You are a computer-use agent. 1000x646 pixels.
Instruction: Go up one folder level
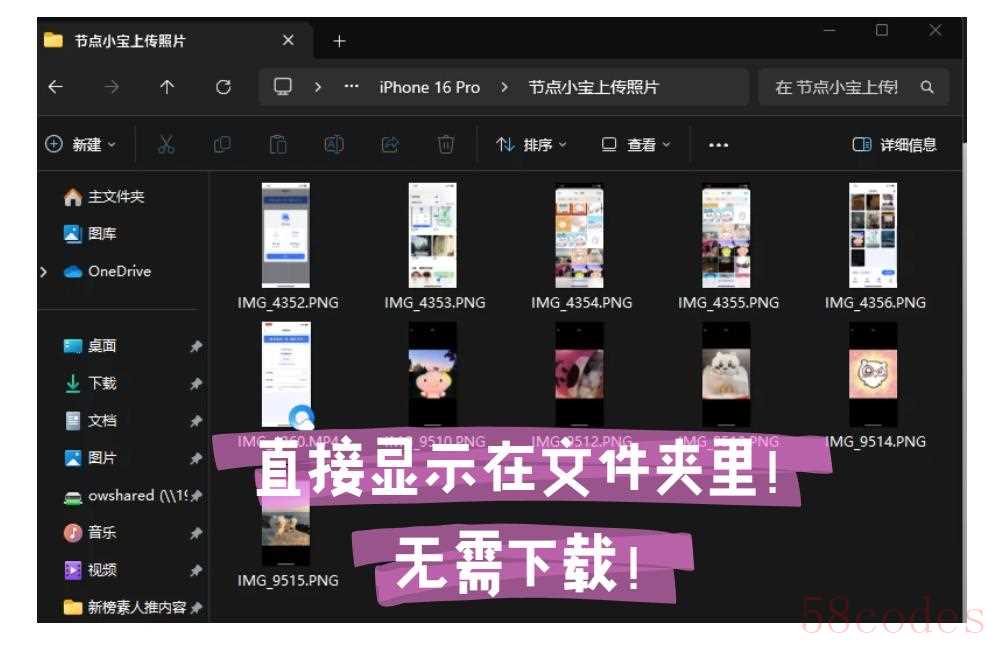pyautogui.click(x=167, y=87)
